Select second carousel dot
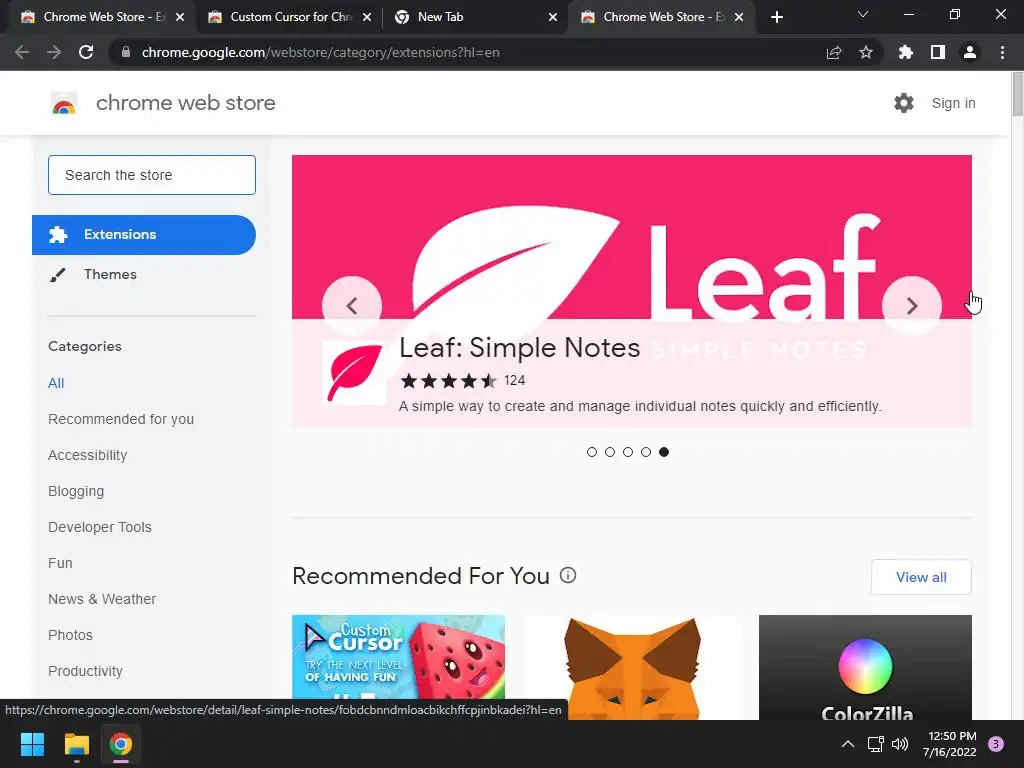This screenshot has height=768, width=1024. (x=610, y=452)
